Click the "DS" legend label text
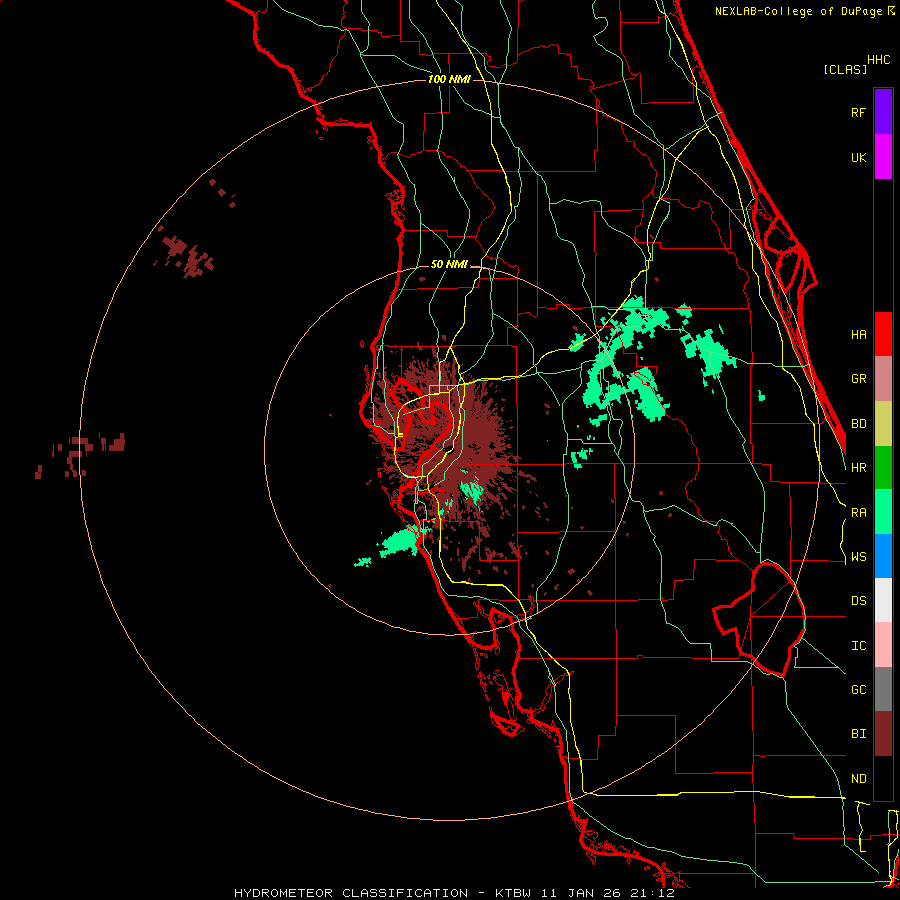 [x=858, y=601]
